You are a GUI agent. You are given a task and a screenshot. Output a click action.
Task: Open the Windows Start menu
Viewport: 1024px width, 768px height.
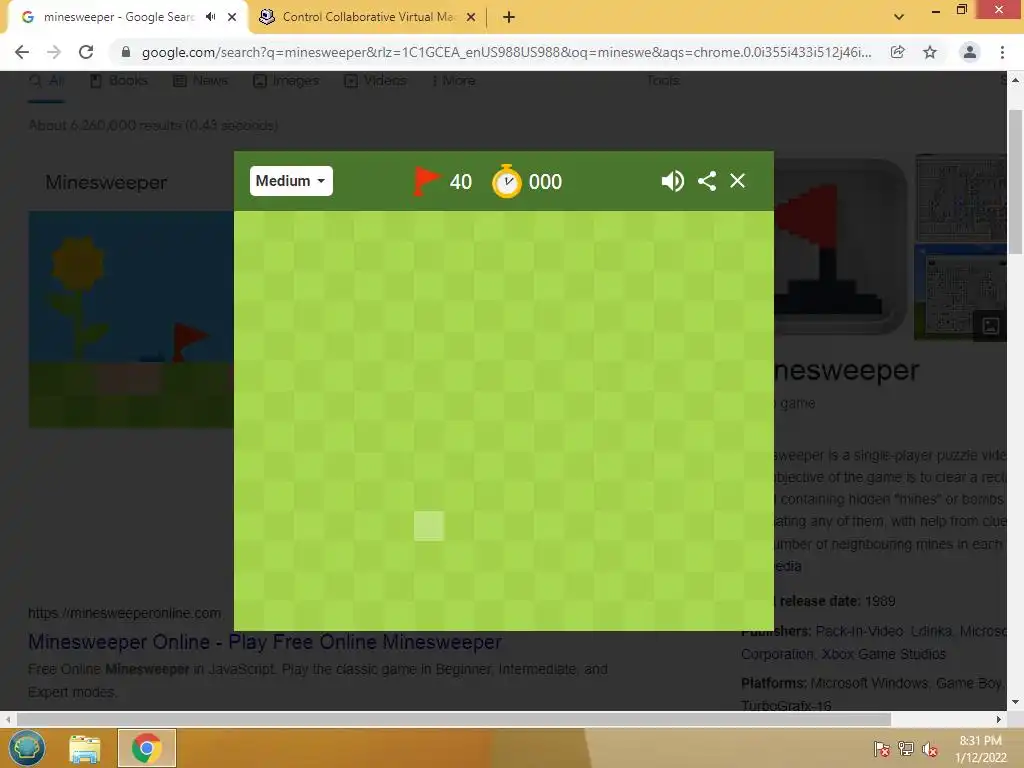click(26, 748)
